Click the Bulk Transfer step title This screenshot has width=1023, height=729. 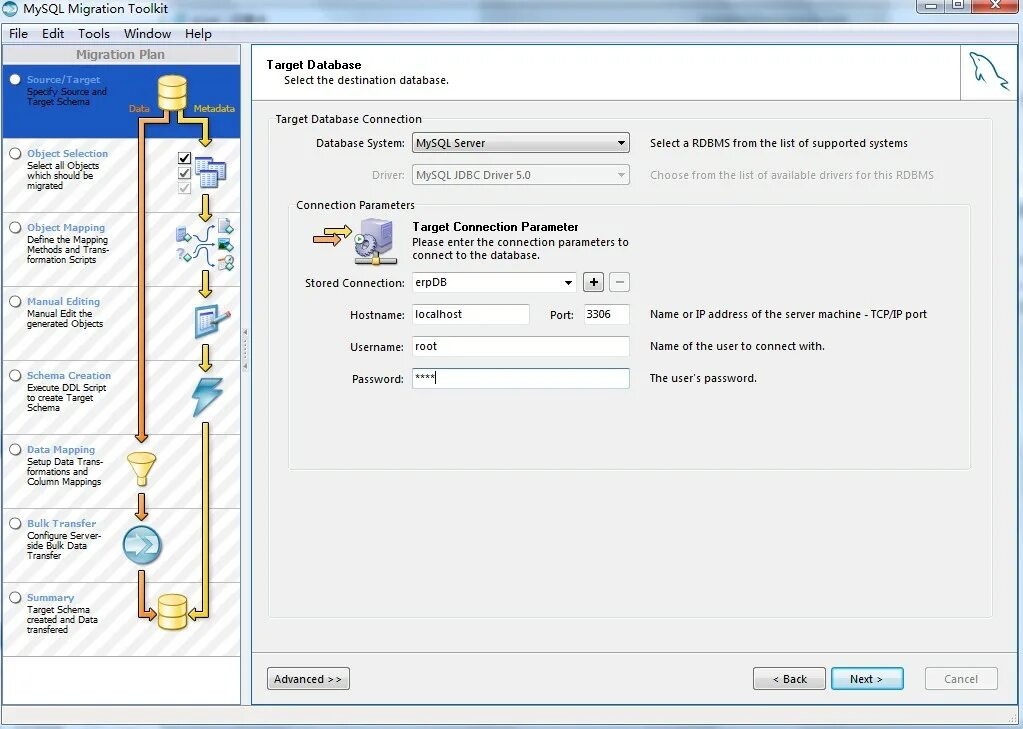61,523
